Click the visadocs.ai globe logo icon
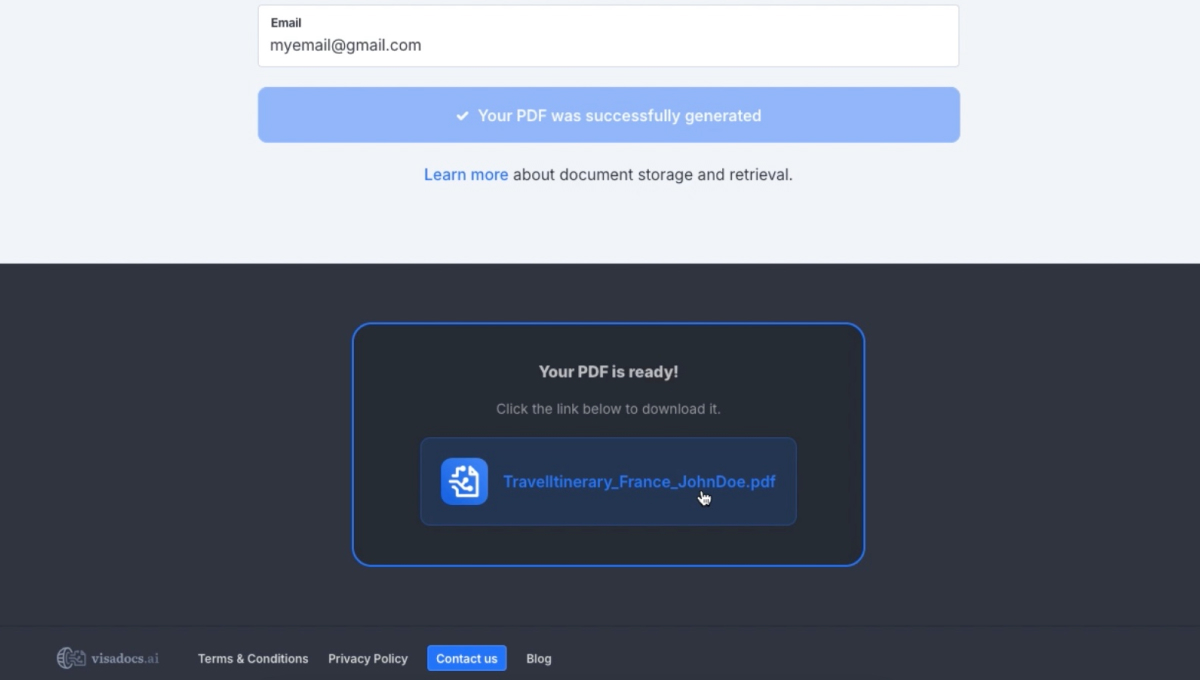Image resolution: width=1200 pixels, height=680 pixels. 71,658
